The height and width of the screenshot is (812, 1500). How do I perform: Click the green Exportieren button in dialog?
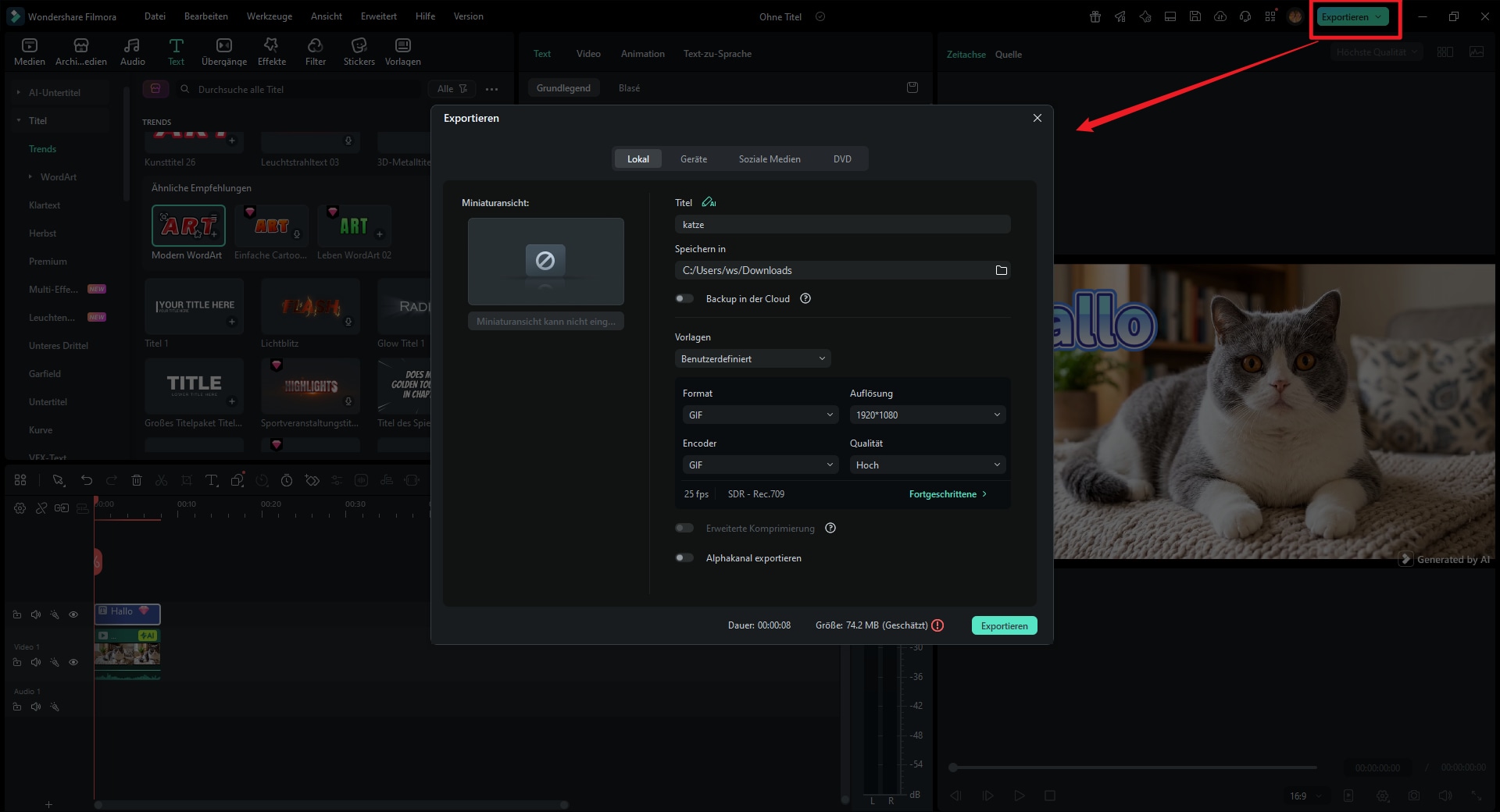1005,625
